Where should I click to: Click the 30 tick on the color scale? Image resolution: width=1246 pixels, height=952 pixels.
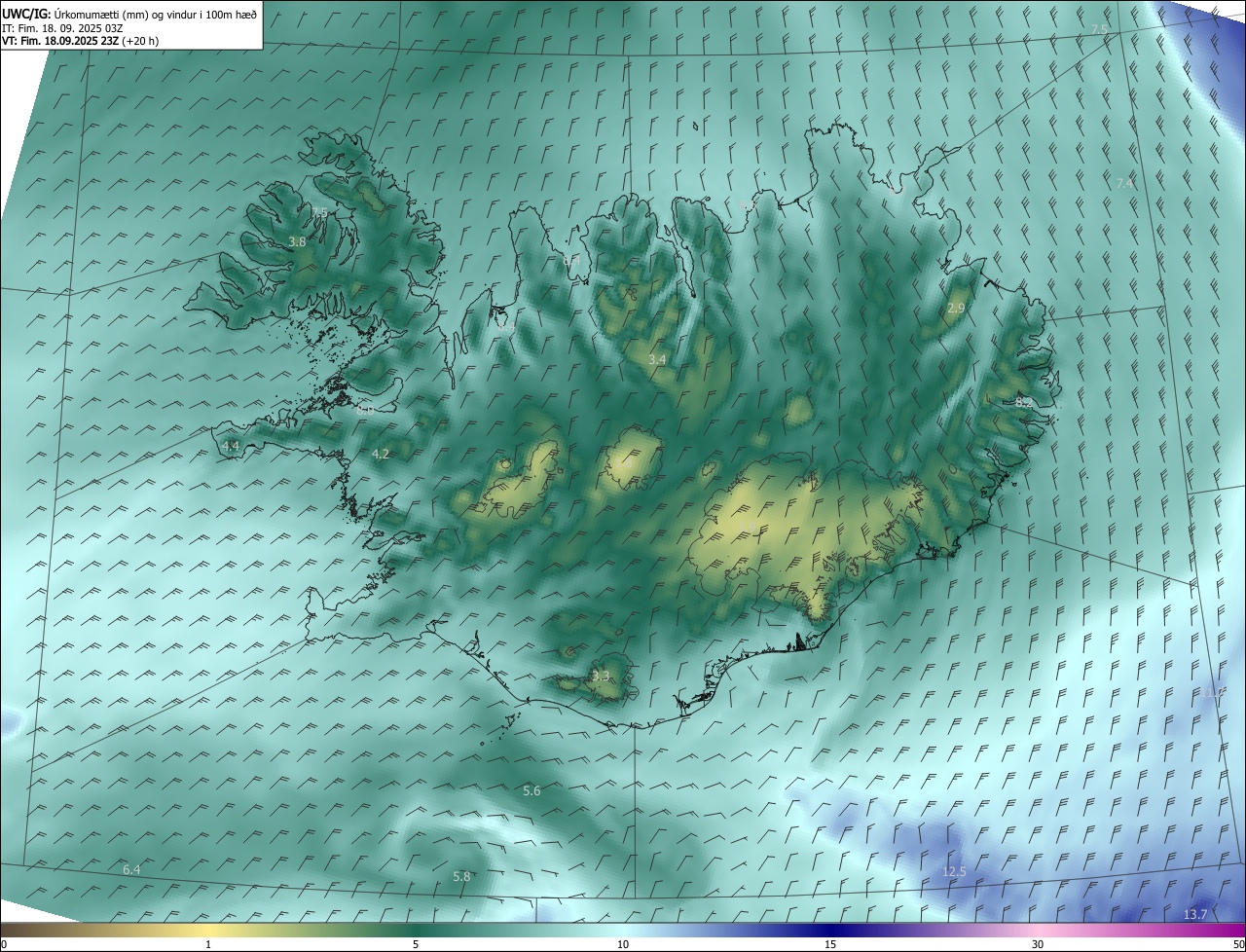pyautogui.click(x=1038, y=944)
